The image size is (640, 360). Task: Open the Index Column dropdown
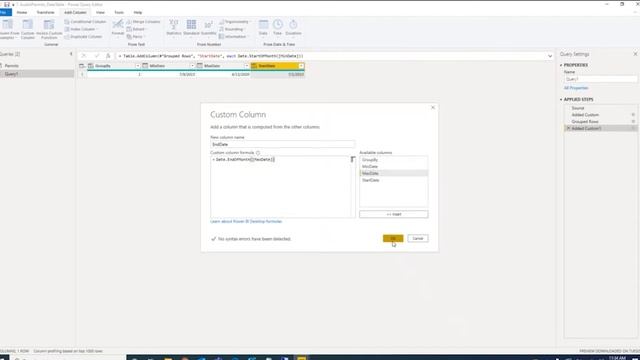coord(98,29)
